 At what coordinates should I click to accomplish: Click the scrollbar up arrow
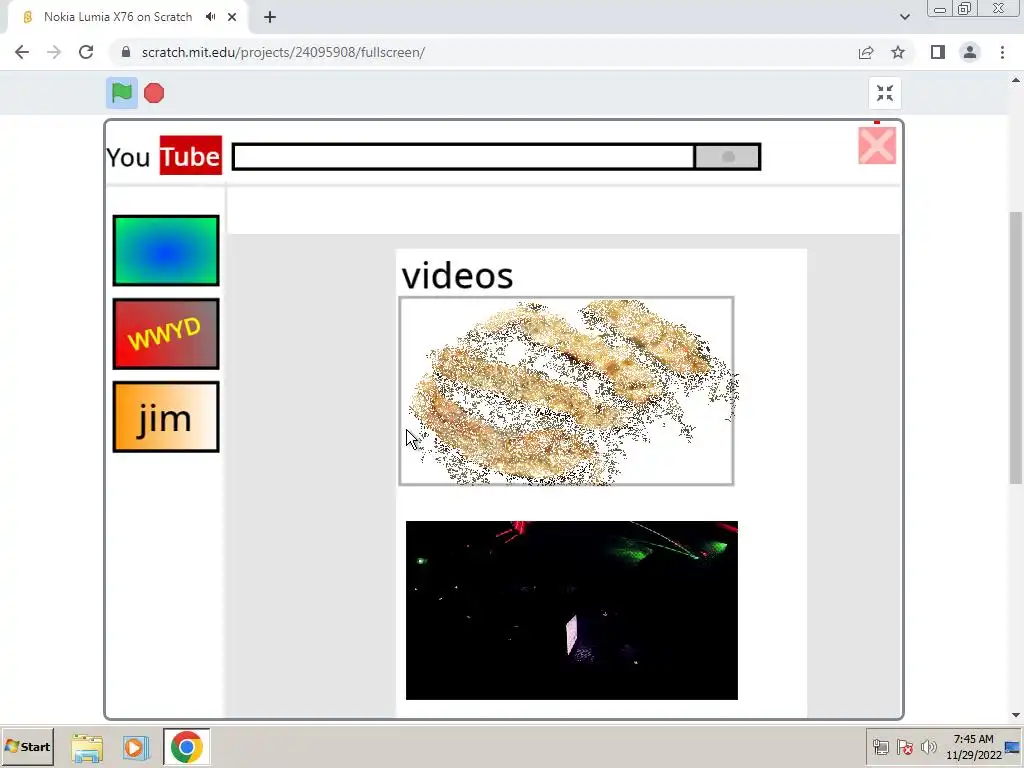[1016, 80]
